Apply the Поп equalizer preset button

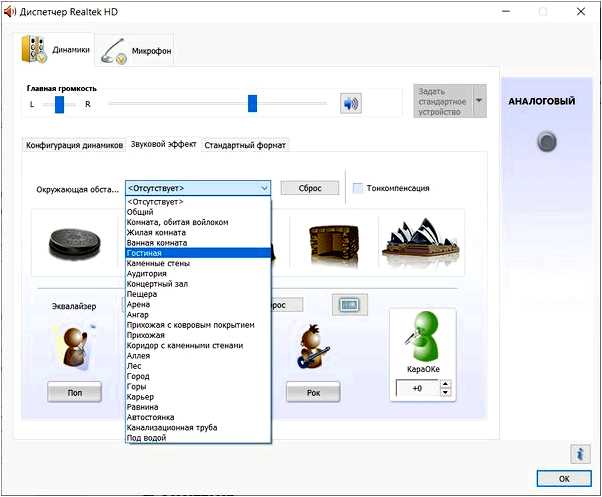click(x=74, y=392)
